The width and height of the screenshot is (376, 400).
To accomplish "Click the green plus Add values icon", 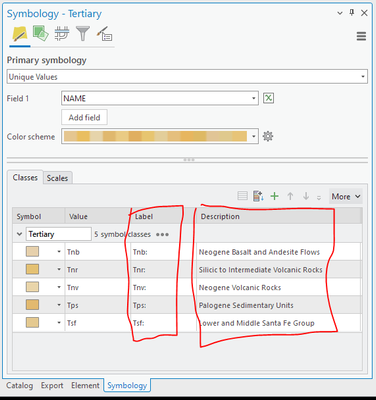I will pyautogui.click(x=274, y=196).
